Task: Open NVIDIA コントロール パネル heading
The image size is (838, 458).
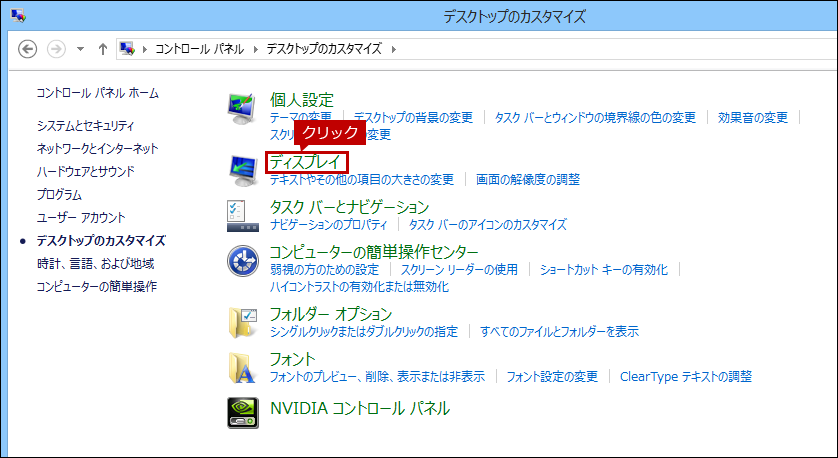Action: [360, 408]
